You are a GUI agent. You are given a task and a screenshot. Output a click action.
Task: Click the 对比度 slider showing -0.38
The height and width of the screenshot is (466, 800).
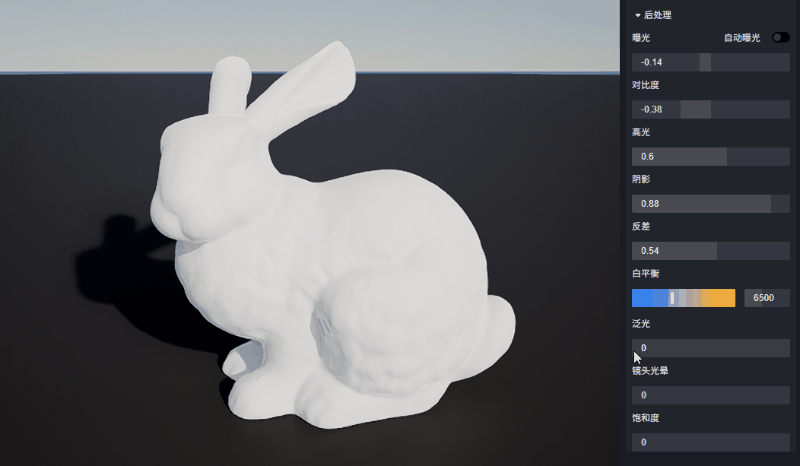711,109
